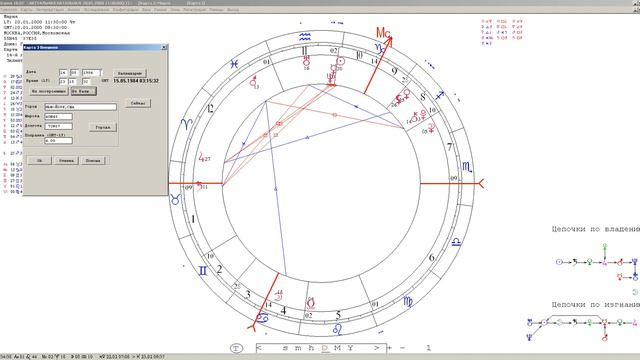
Task: Click the Sagittarius zodiac glyph
Action: tap(439, 96)
